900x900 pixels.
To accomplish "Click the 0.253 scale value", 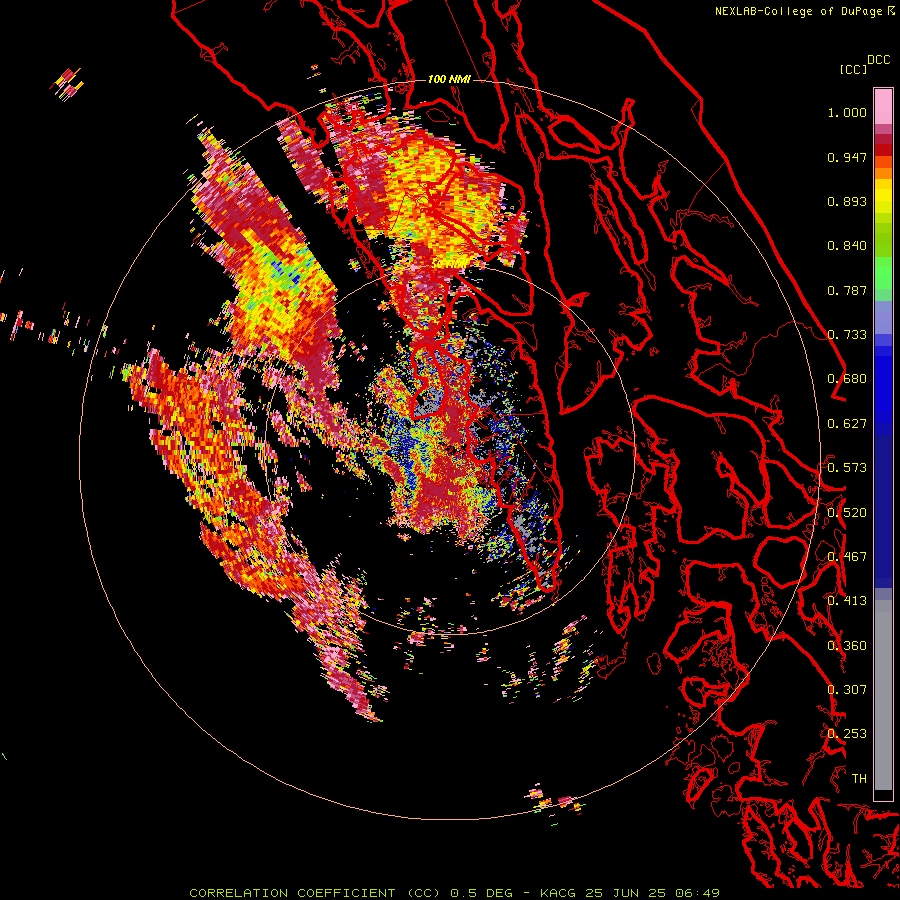I will 847,734.
